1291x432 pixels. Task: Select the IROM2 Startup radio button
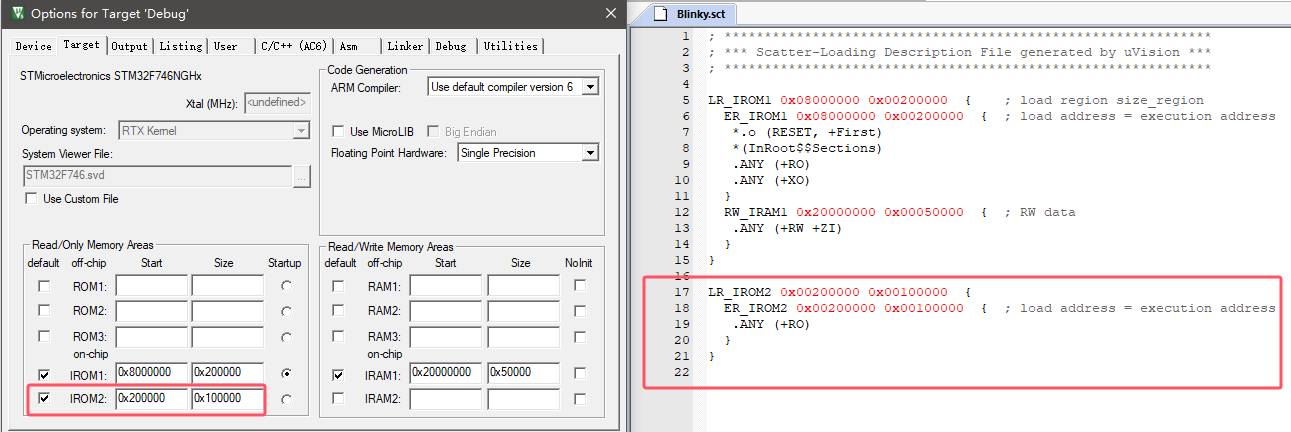pyautogui.click(x=289, y=399)
